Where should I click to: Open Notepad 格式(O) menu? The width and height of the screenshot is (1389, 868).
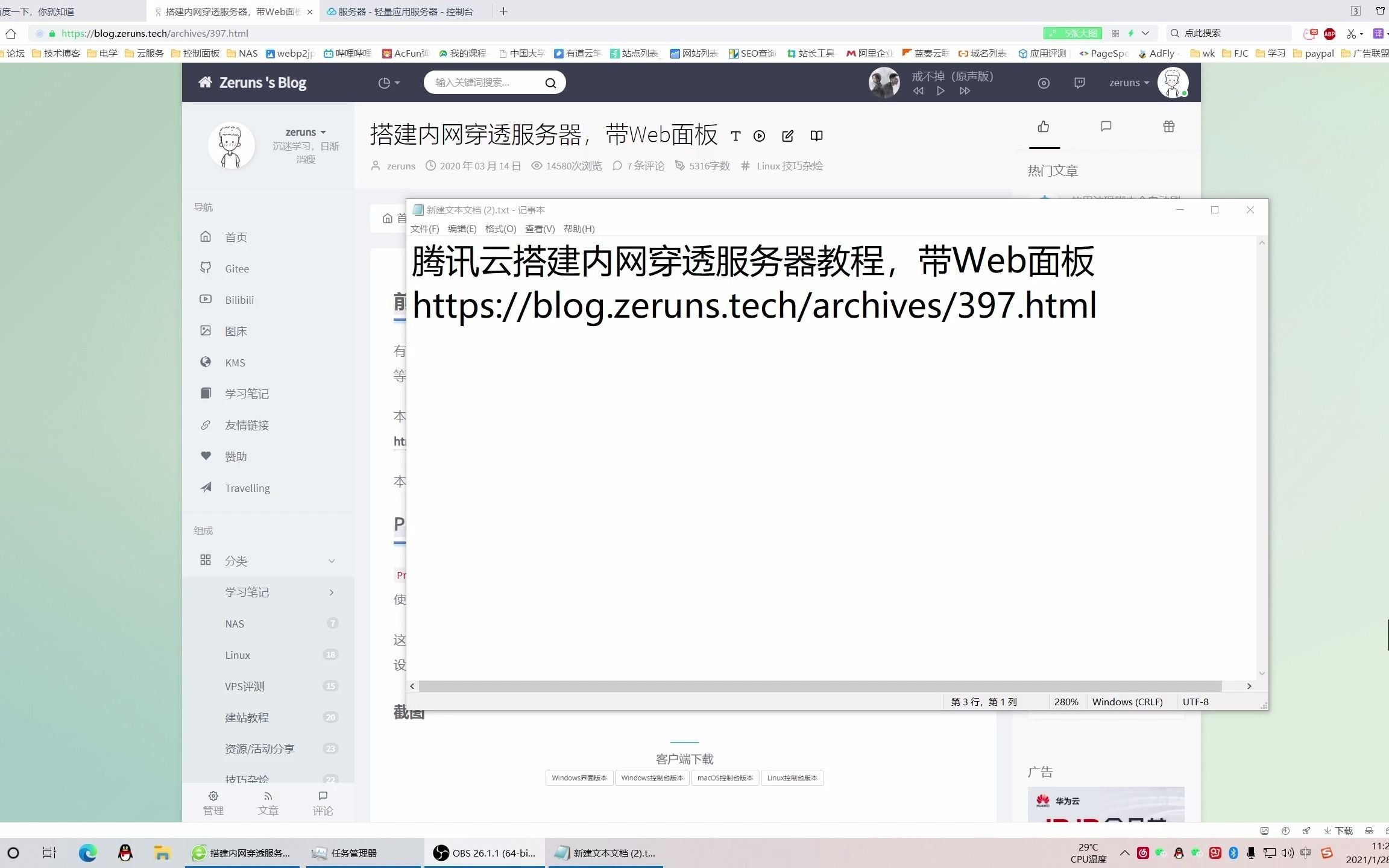click(x=500, y=229)
